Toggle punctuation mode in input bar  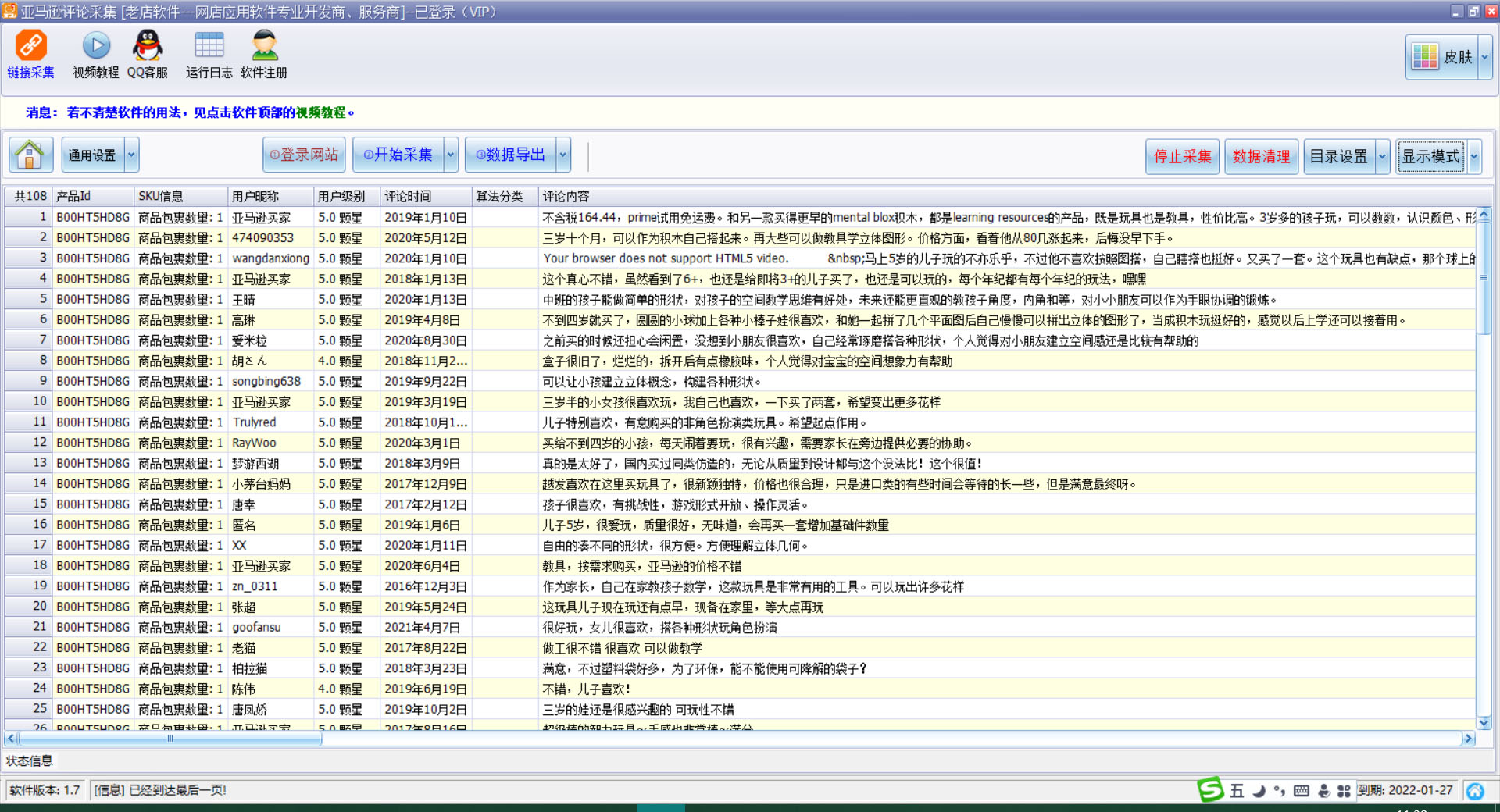[1280, 791]
